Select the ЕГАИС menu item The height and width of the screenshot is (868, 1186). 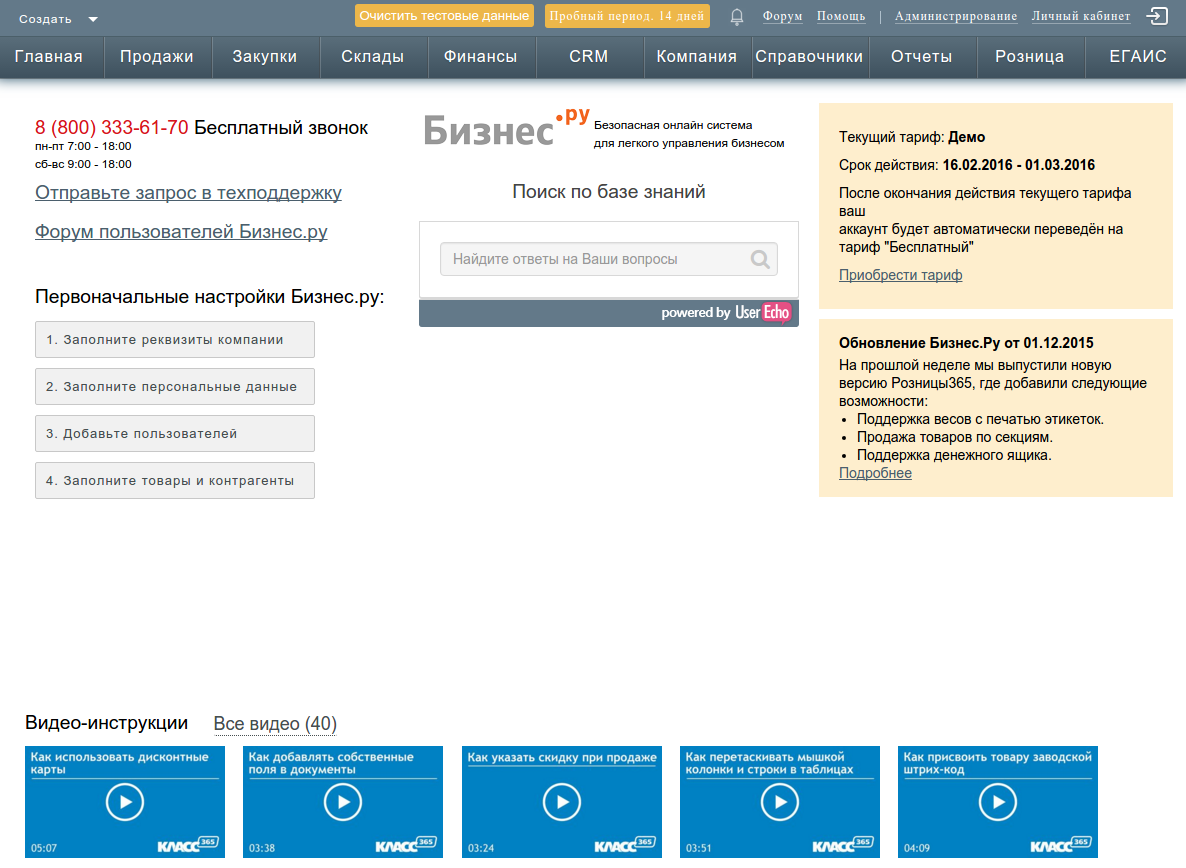[x=1138, y=57]
